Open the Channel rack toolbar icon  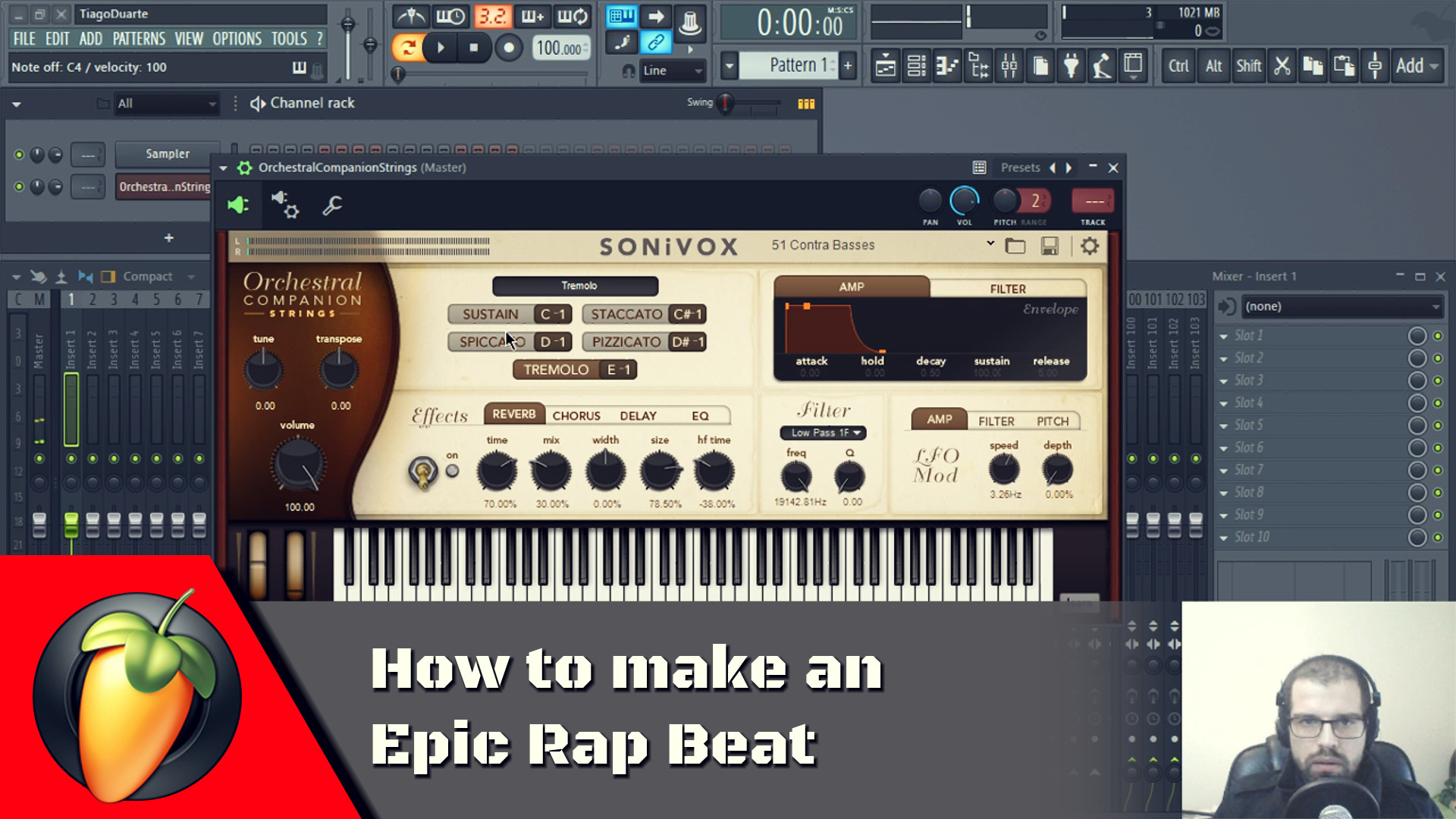[x=916, y=66]
